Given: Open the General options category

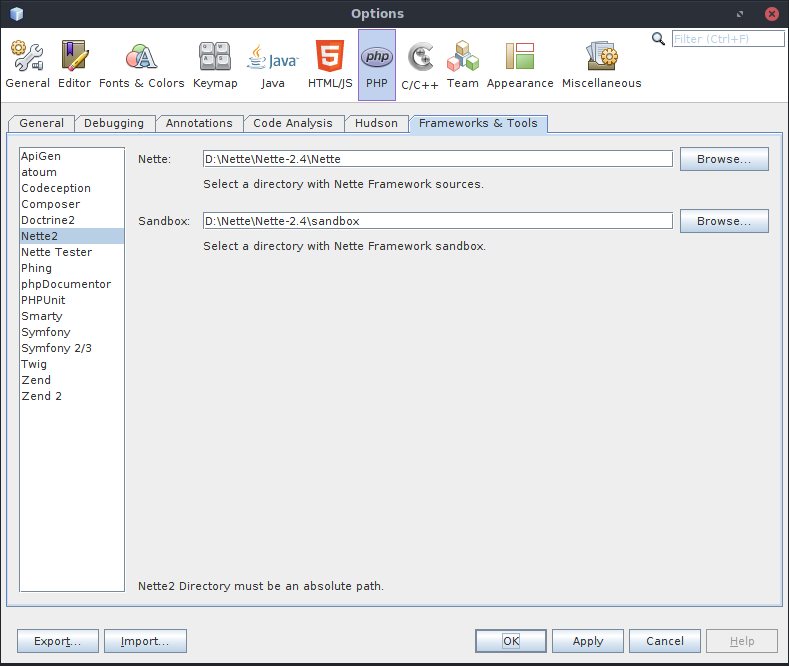Looking at the screenshot, I should pos(28,65).
